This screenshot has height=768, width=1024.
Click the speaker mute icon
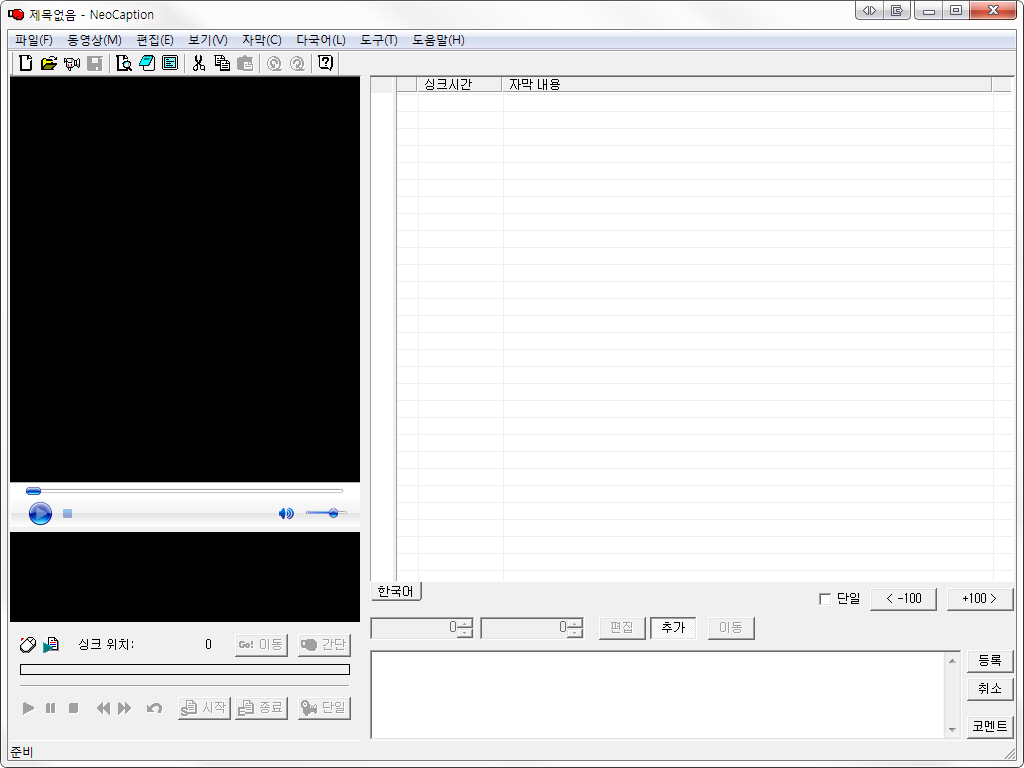point(286,513)
